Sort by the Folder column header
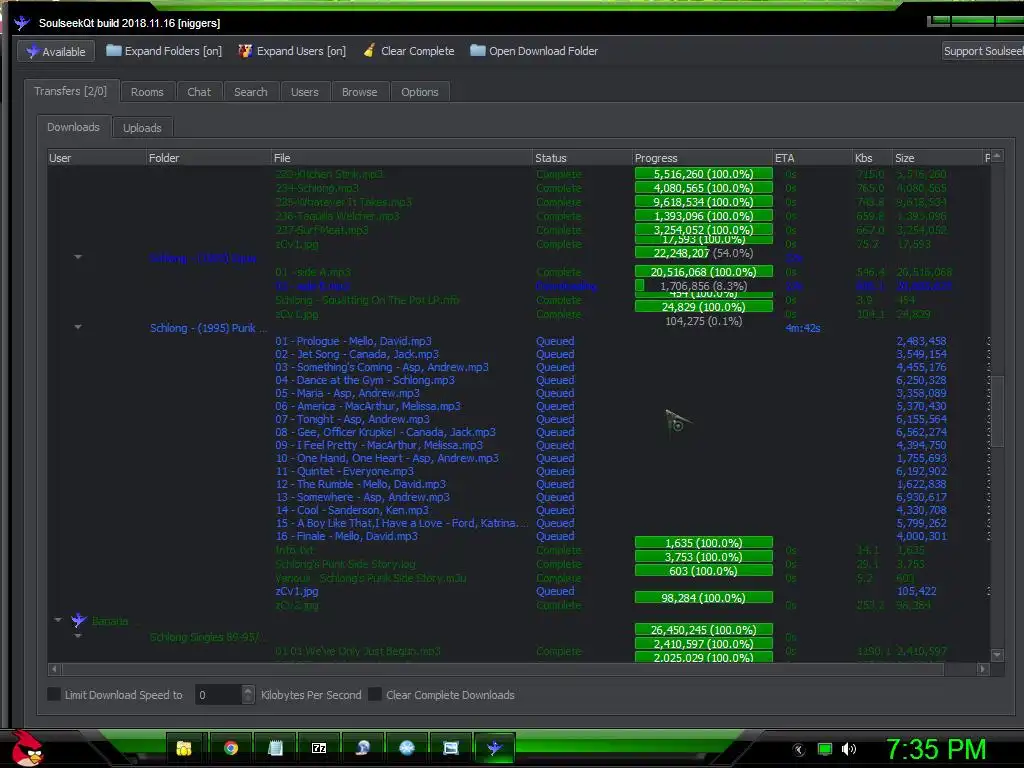The width and height of the screenshot is (1024, 768). coord(209,158)
